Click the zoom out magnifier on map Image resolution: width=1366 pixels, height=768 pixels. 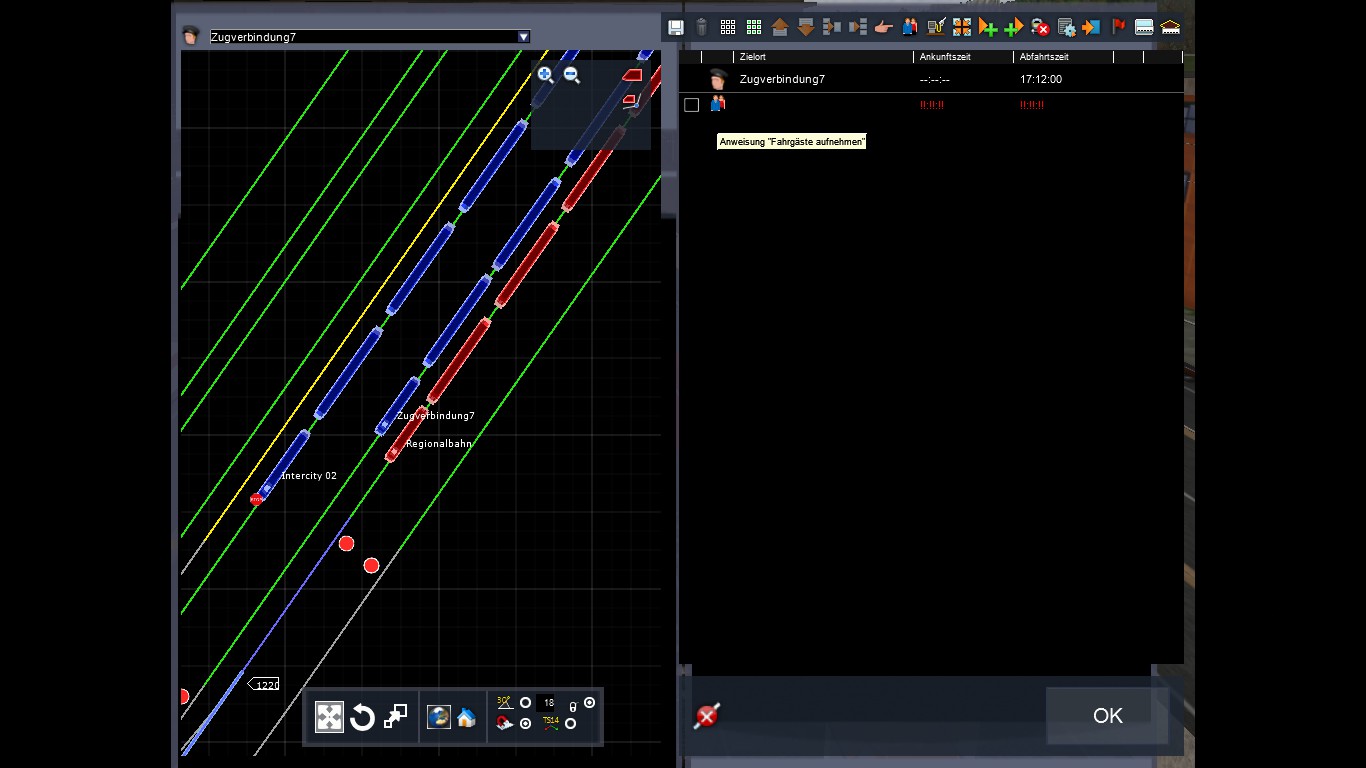click(572, 75)
